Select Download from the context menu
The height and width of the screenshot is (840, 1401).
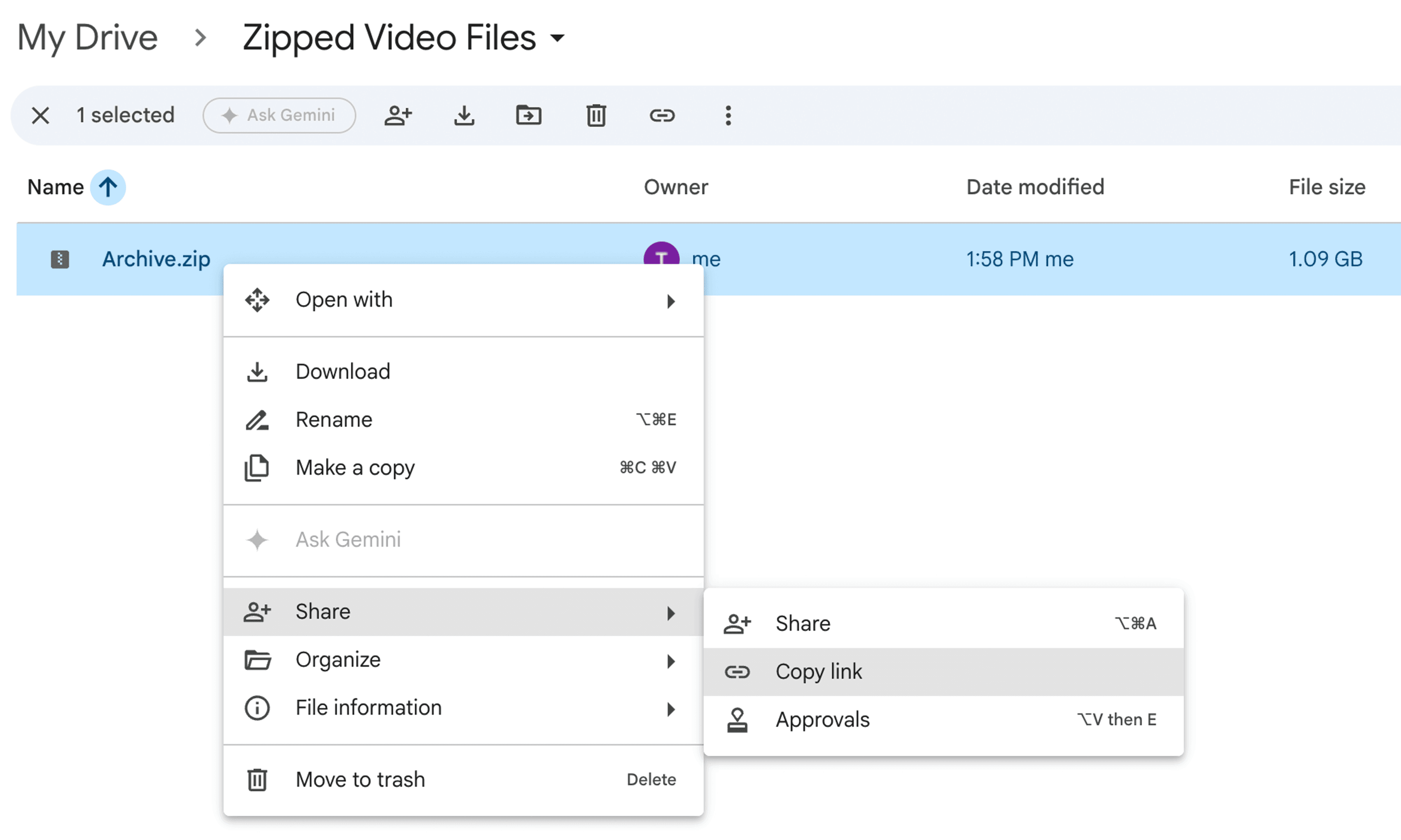(463, 372)
